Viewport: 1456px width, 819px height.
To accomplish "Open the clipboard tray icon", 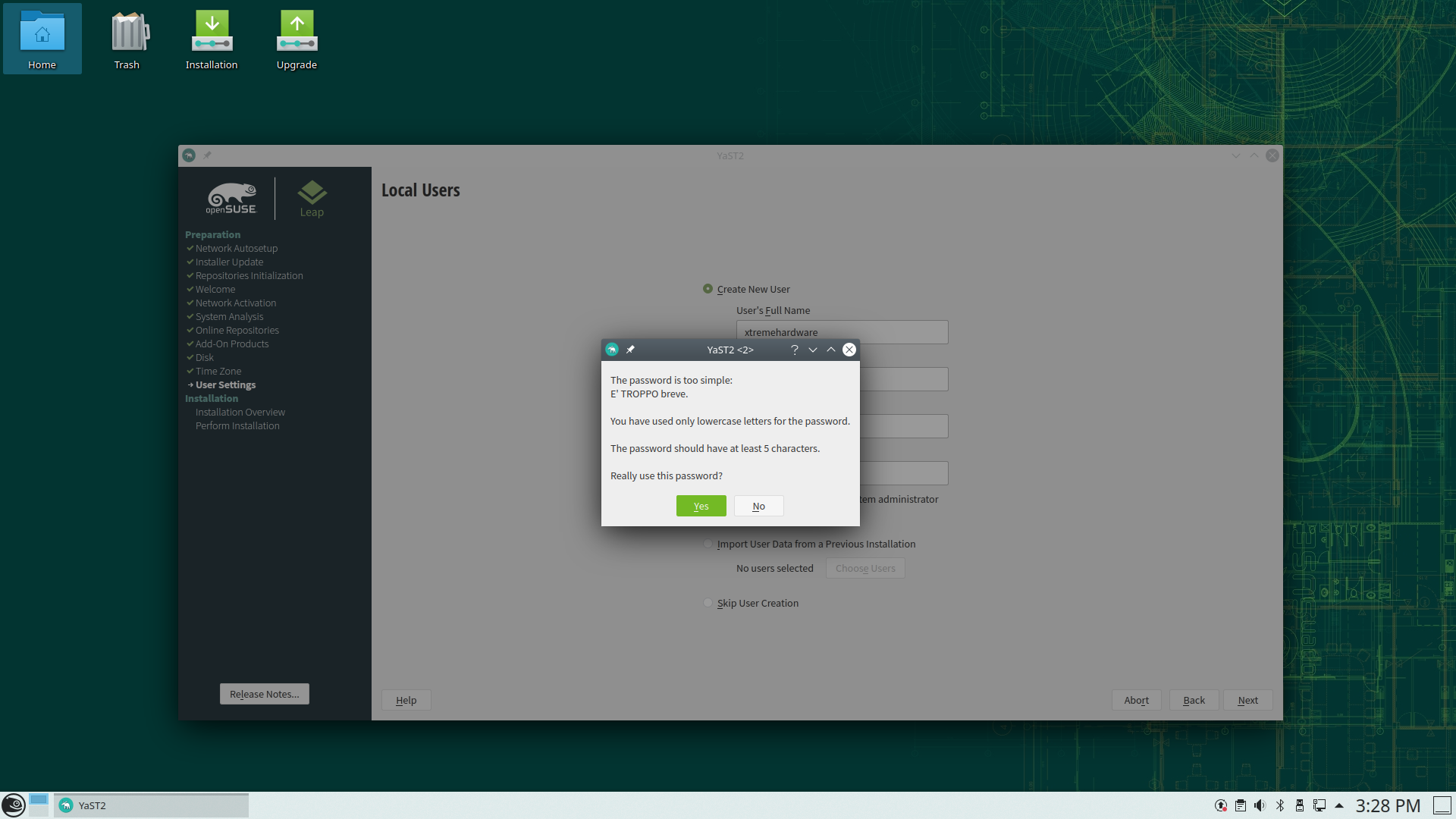I will (x=1241, y=805).
